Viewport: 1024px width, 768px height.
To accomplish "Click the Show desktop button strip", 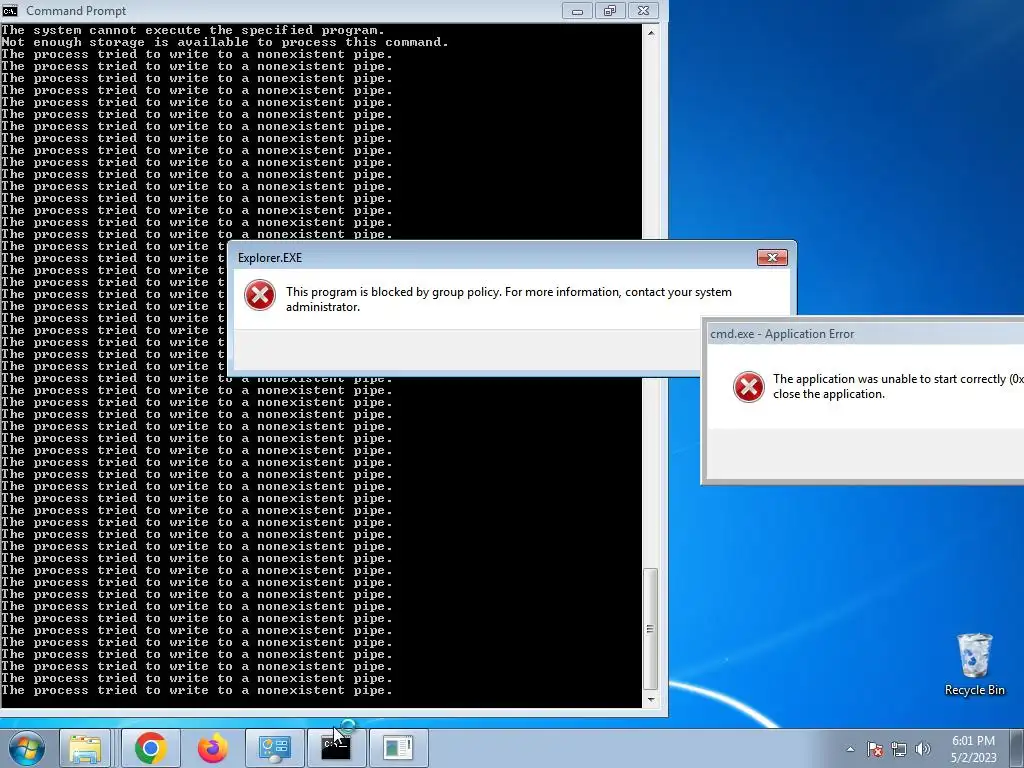I will [1017, 748].
